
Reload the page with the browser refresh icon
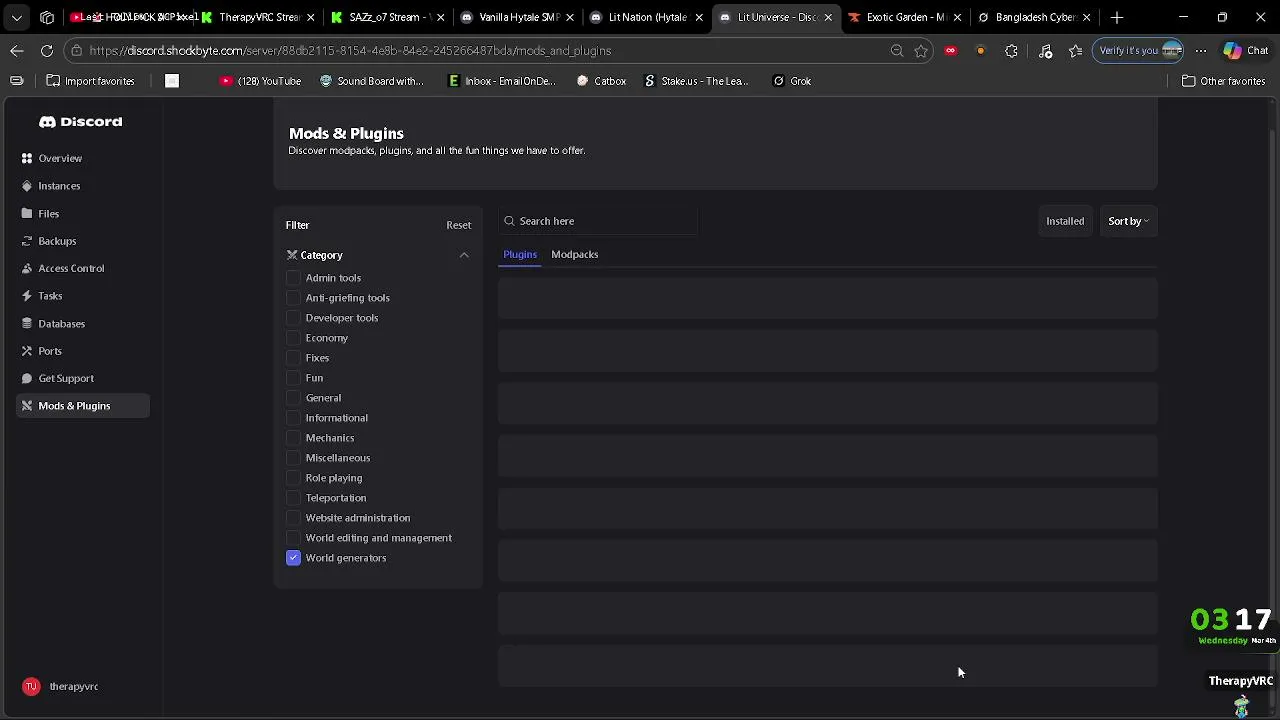(47, 50)
